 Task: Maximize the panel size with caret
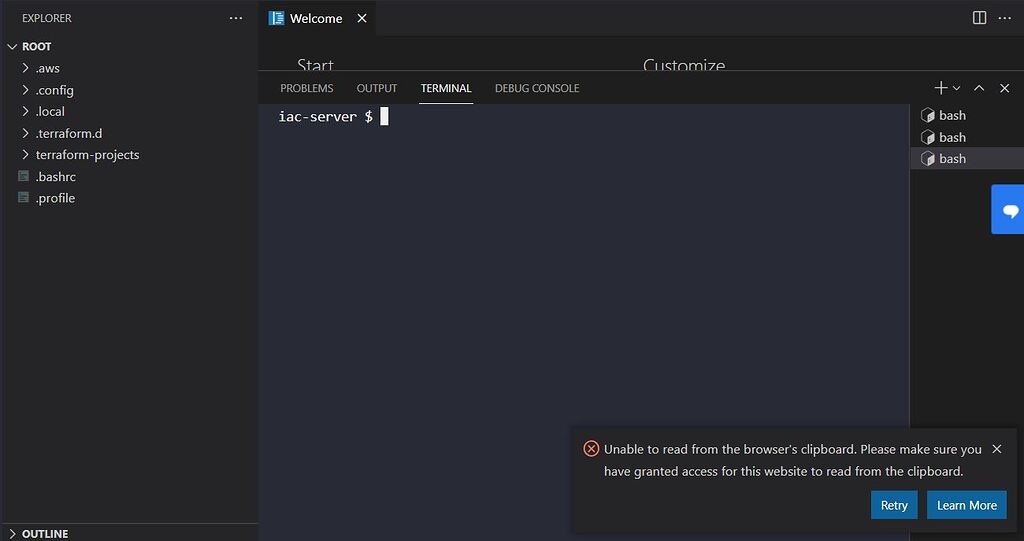(x=979, y=88)
